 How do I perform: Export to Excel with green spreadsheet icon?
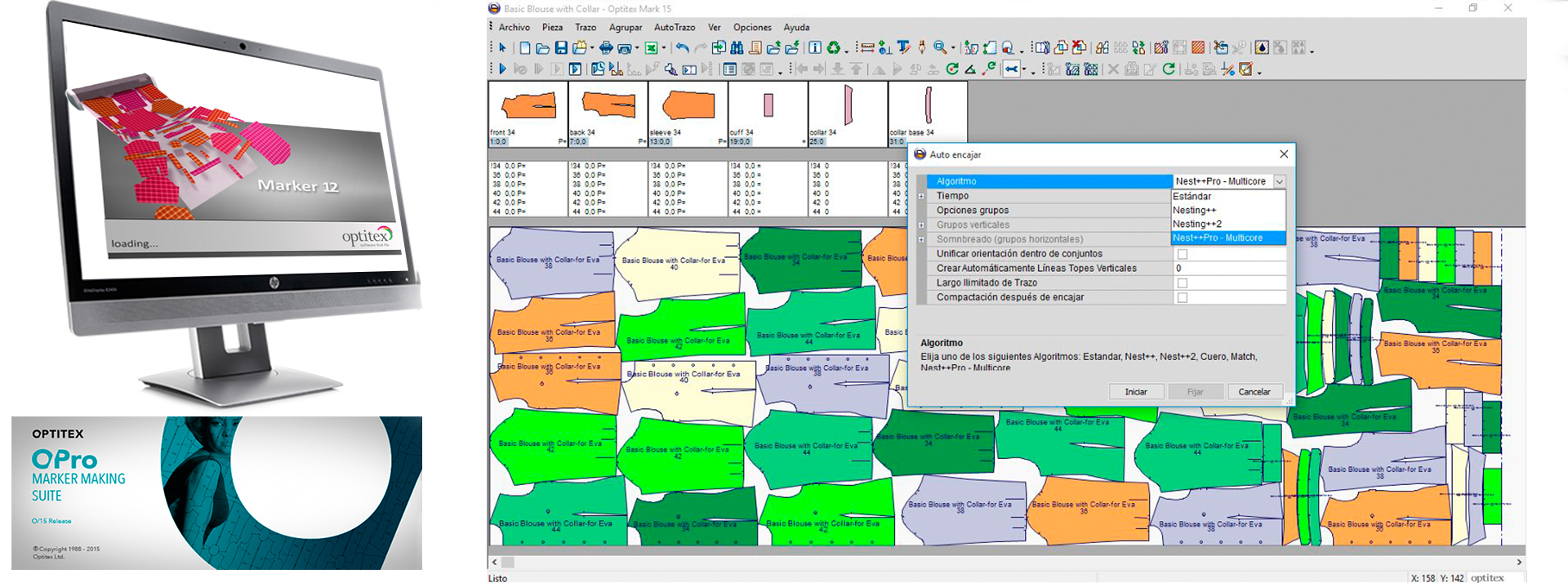pyautogui.click(x=652, y=48)
